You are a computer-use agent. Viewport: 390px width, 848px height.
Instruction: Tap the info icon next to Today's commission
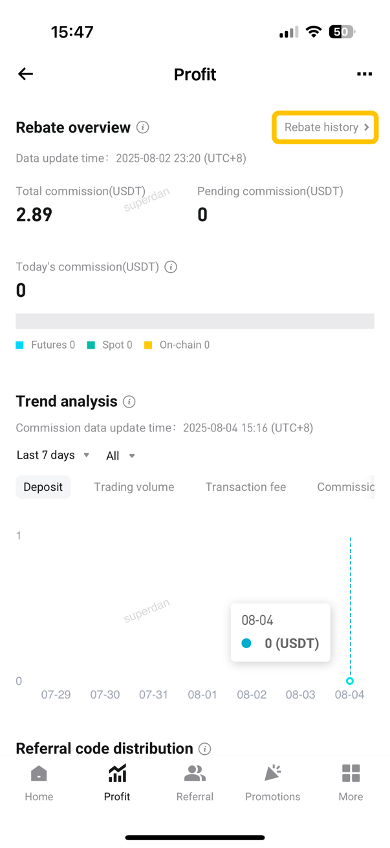click(x=171, y=267)
